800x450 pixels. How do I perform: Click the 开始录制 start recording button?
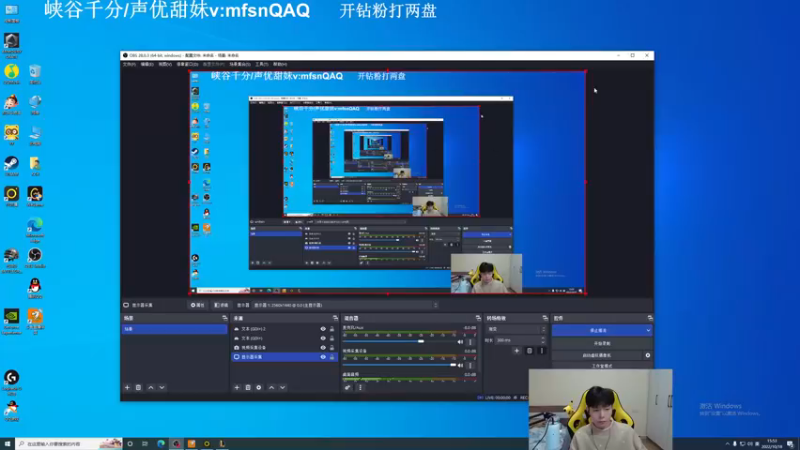click(602, 343)
